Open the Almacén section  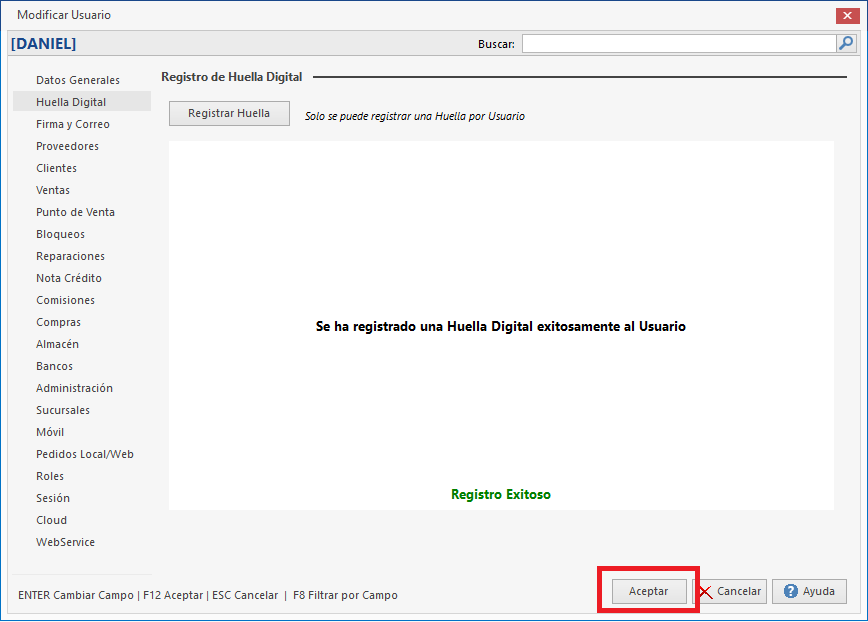pos(58,344)
